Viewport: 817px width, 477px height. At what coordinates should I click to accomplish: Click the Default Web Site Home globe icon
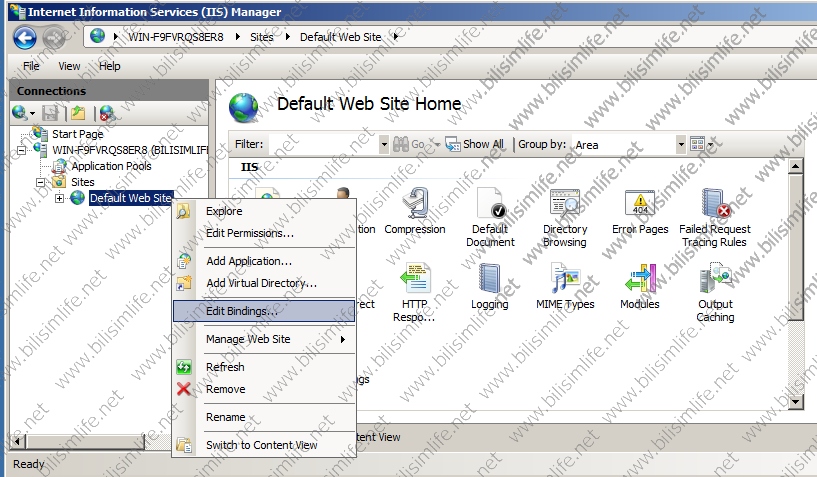point(243,107)
